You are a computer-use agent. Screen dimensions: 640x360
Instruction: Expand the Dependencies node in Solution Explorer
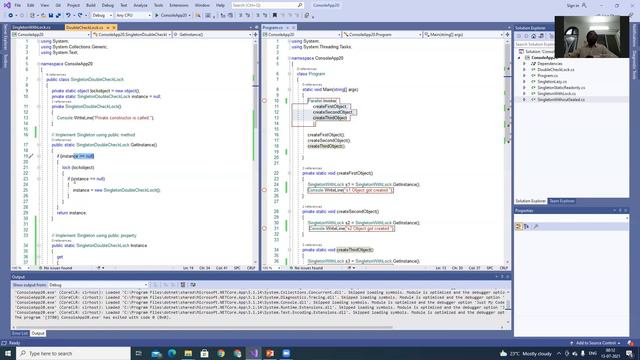524,64
